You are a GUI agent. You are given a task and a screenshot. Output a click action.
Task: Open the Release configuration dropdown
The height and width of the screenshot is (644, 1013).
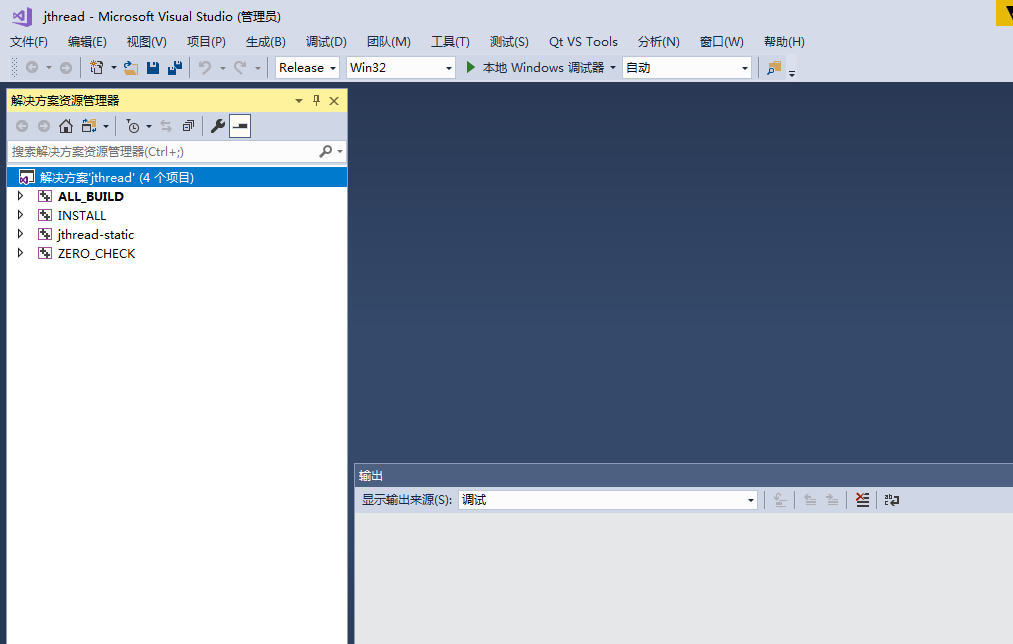click(x=307, y=67)
